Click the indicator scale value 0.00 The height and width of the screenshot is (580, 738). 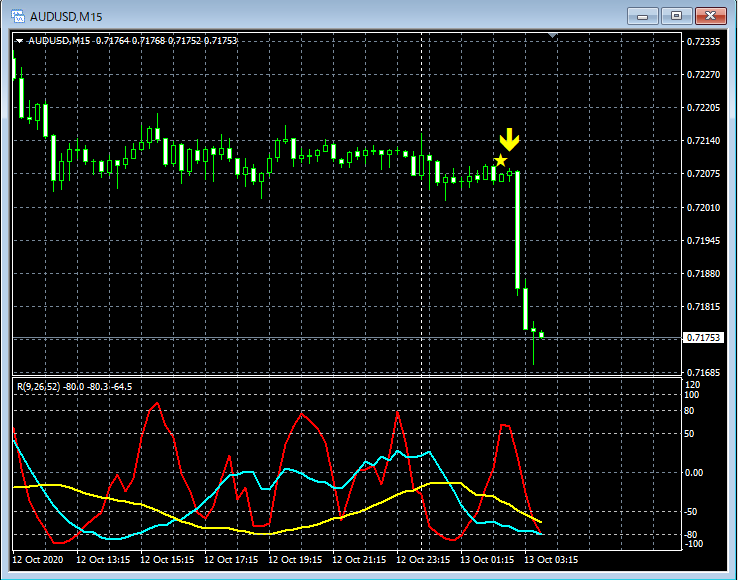tap(694, 473)
